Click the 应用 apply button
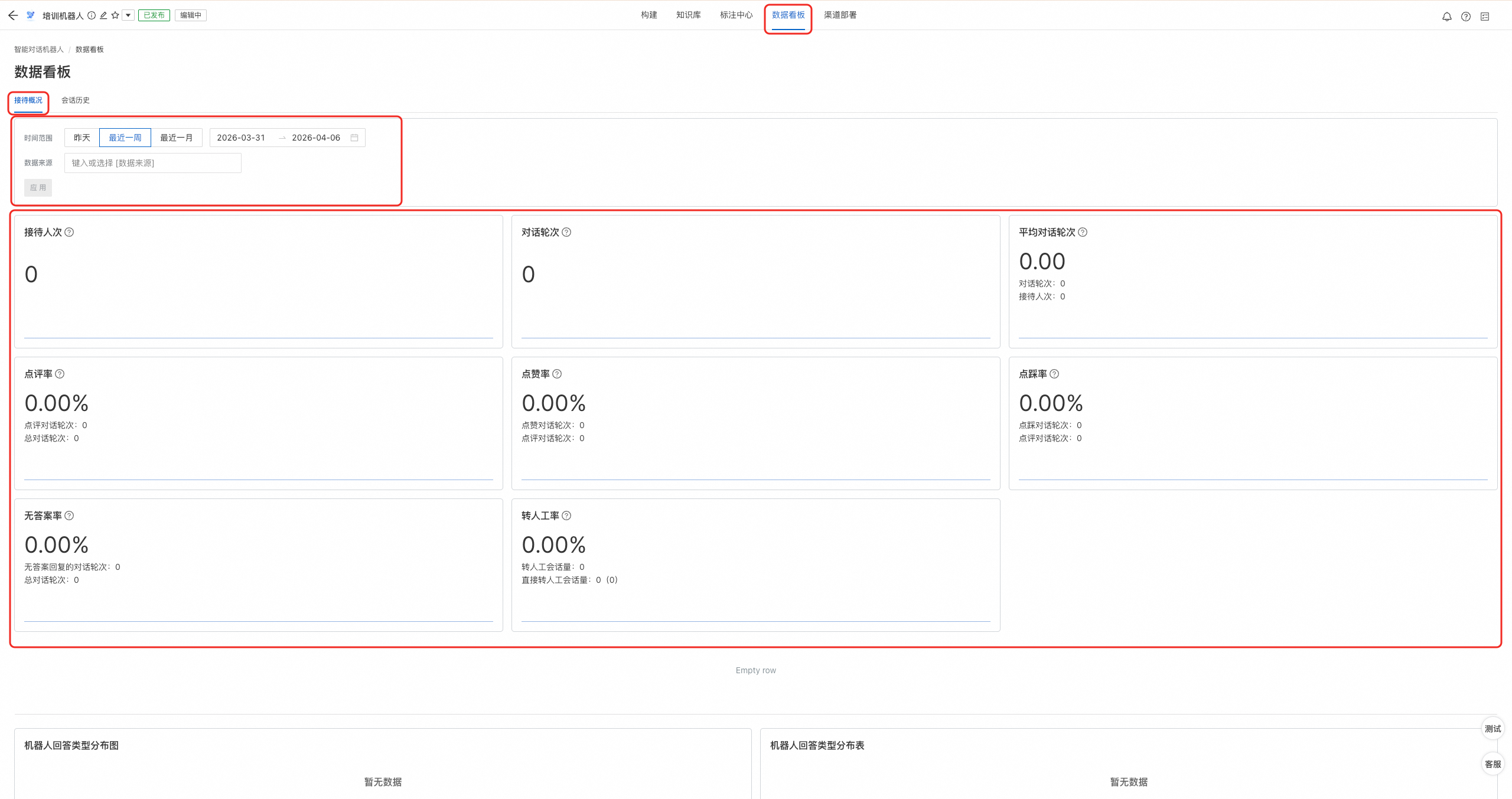This screenshot has width=1512, height=799. click(38, 188)
